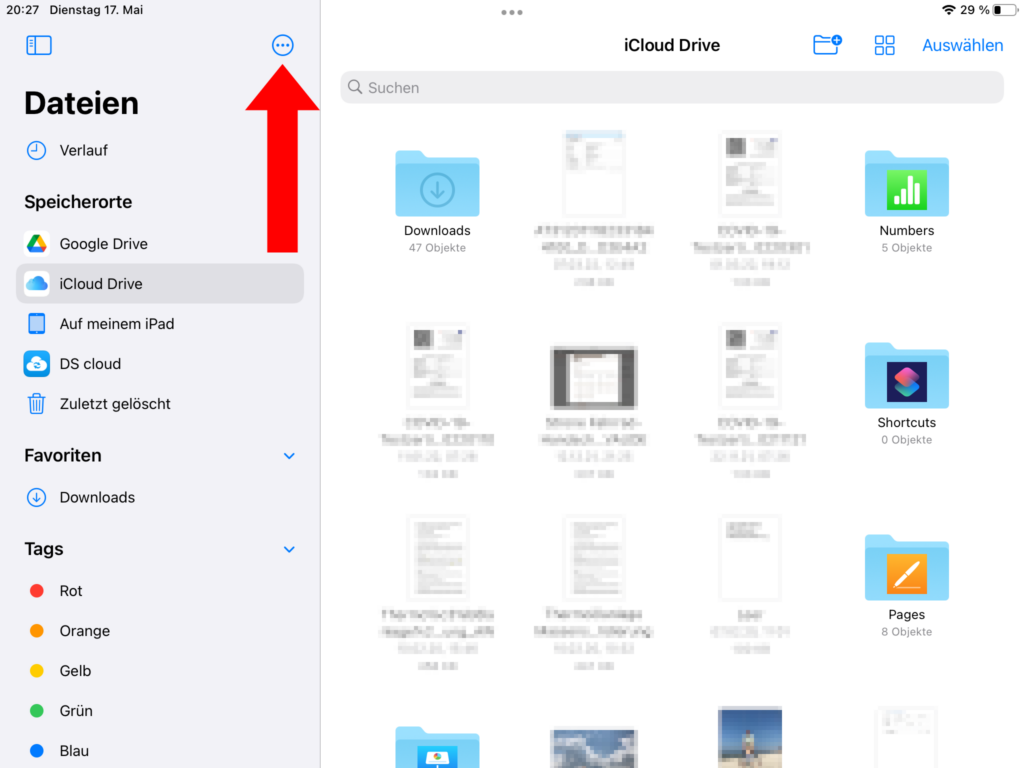Select Google Drive location

tap(160, 244)
